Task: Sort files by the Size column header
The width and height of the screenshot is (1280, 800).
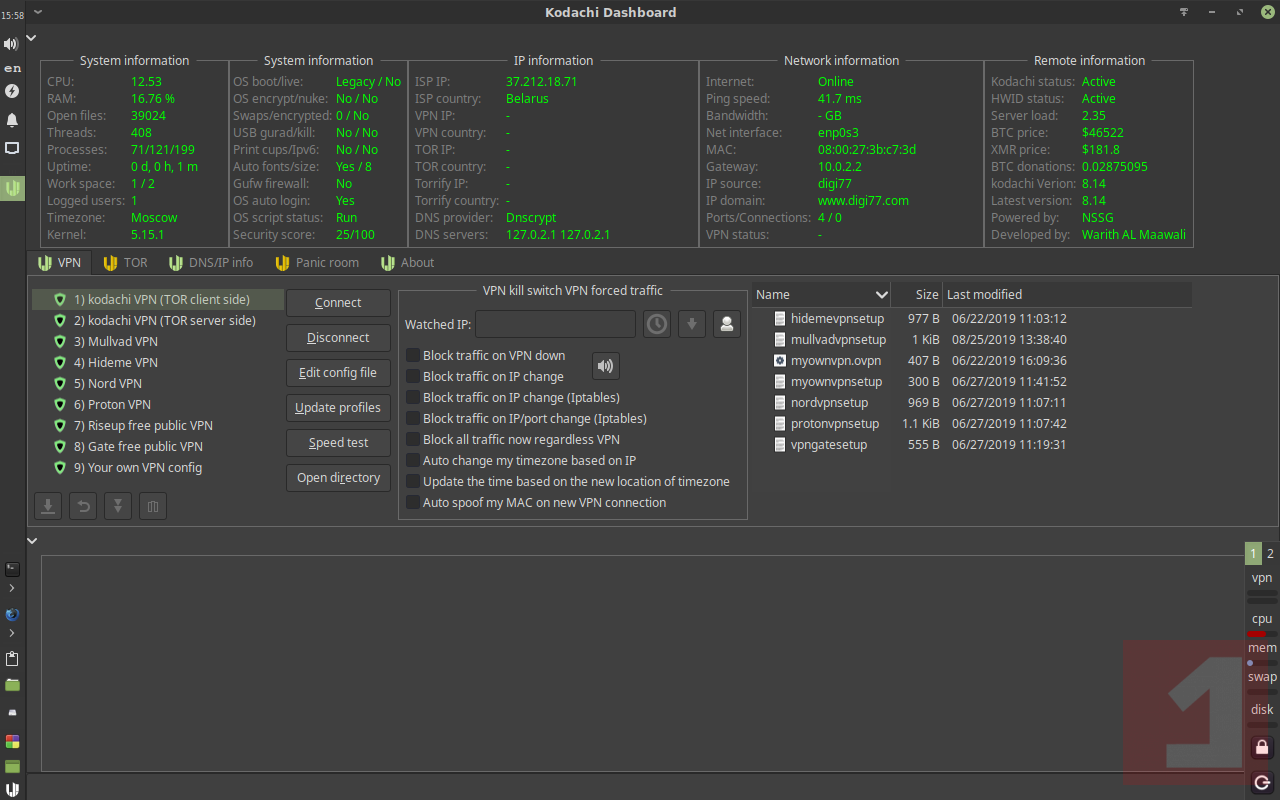Action: pyautogui.click(x=917, y=294)
